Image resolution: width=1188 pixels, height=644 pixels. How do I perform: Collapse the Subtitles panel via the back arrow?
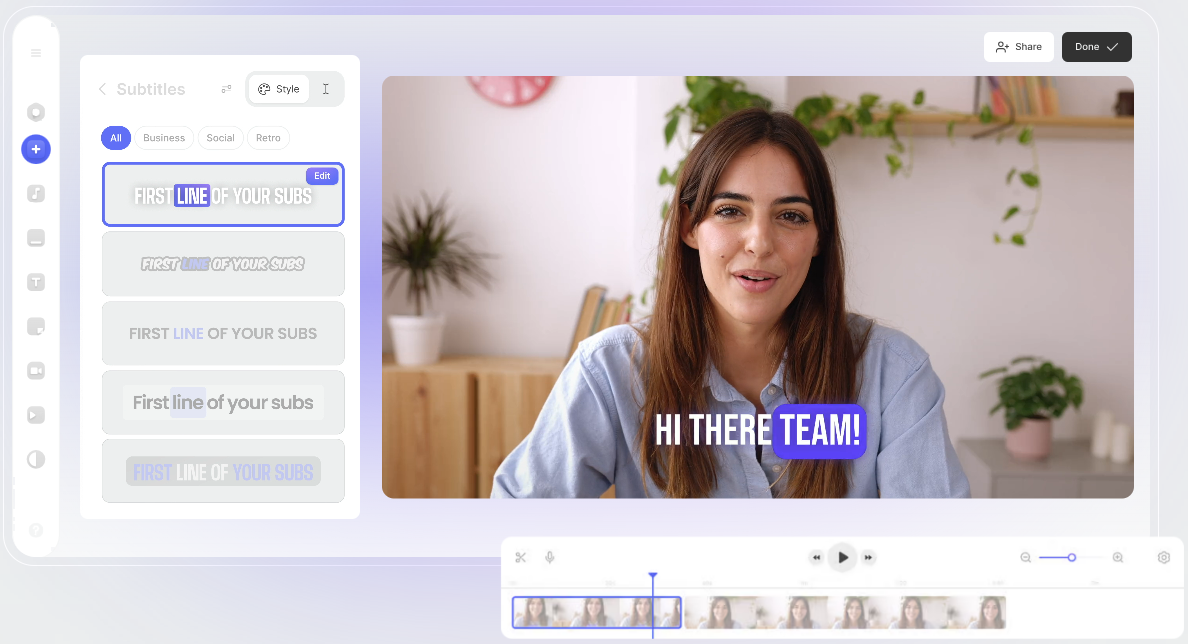102,89
